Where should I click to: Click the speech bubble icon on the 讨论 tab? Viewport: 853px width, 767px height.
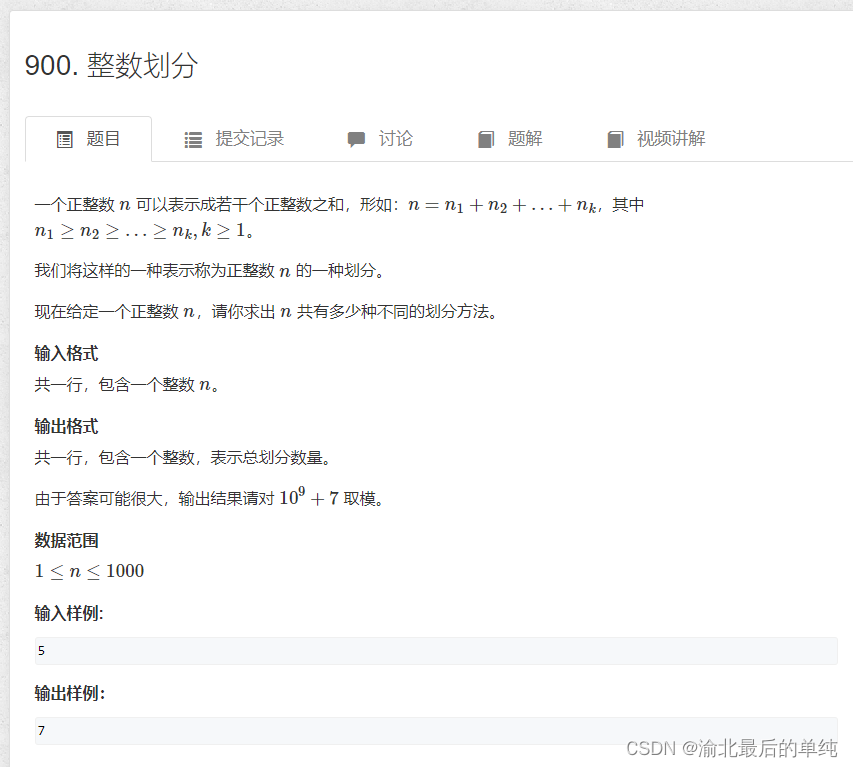pyautogui.click(x=356, y=139)
